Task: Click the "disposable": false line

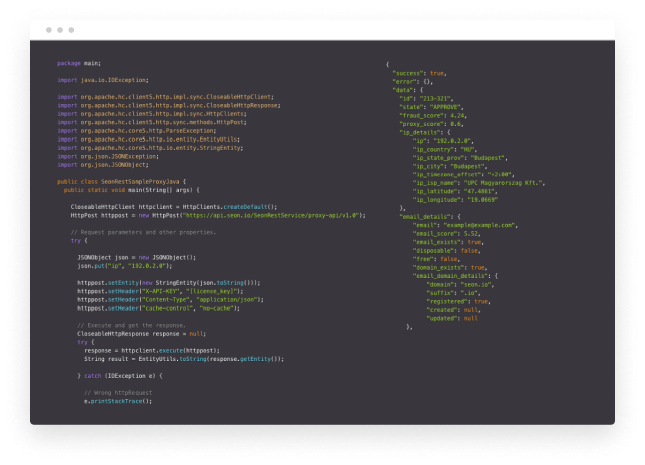Action: tap(446, 251)
